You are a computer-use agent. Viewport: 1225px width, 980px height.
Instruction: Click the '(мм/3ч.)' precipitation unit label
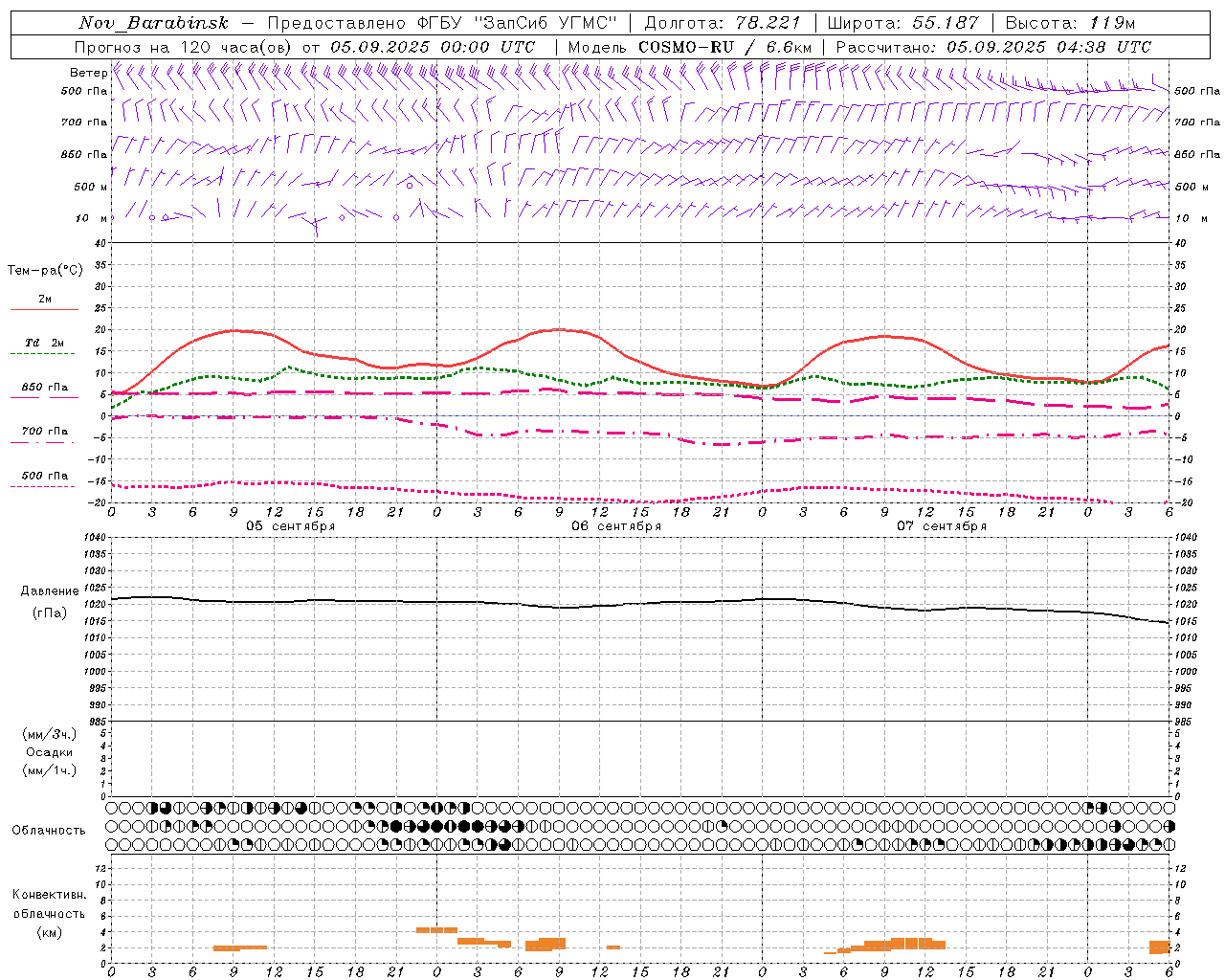(50, 734)
